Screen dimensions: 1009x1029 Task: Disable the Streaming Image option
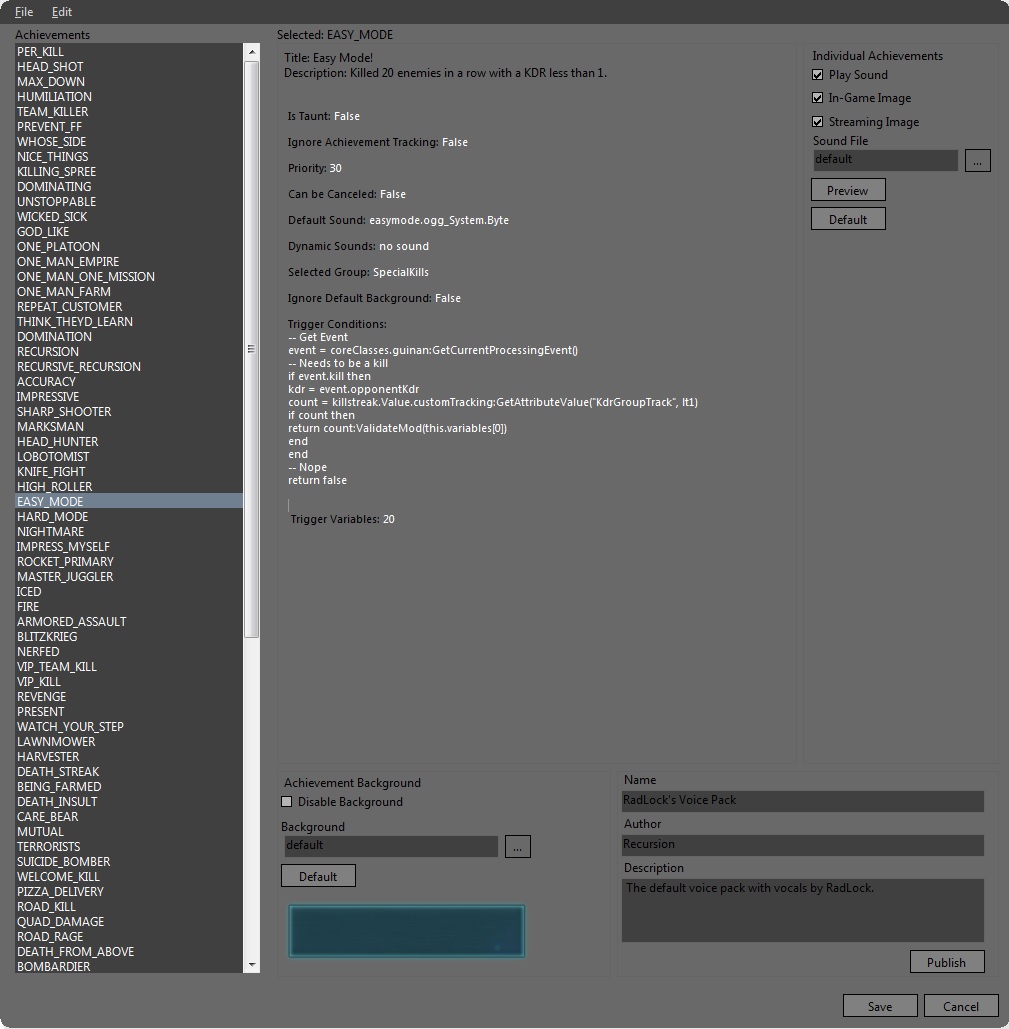pyautogui.click(x=817, y=121)
